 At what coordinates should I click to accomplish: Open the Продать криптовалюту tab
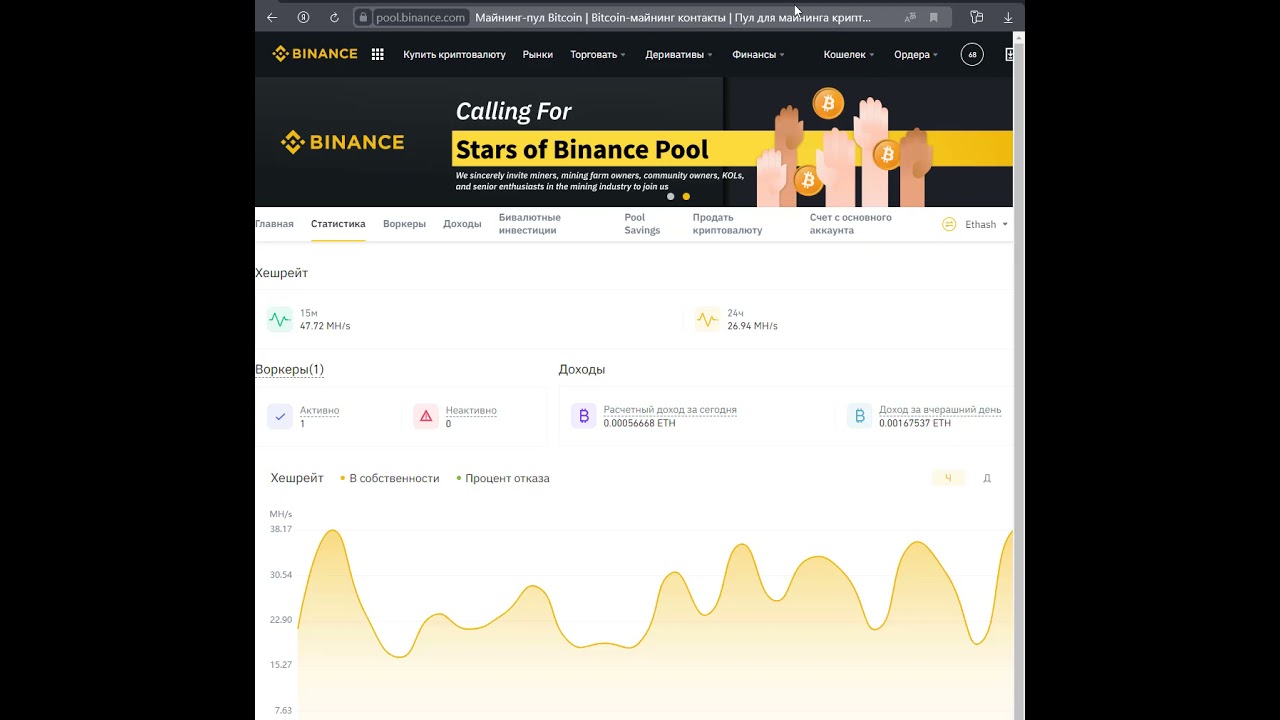pyautogui.click(x=728, y=224)
